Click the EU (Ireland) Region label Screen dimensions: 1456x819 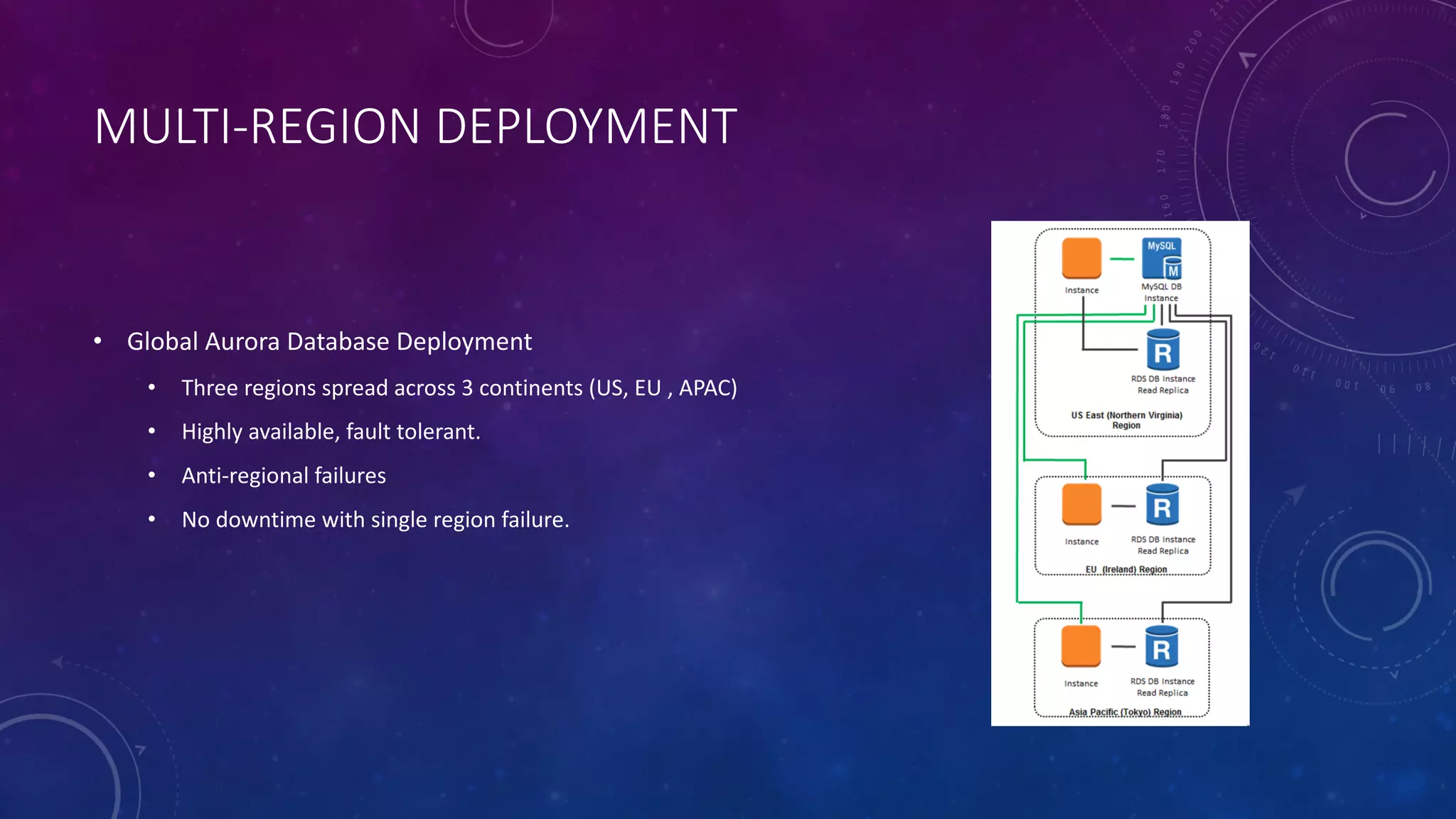coord(1126,569)
